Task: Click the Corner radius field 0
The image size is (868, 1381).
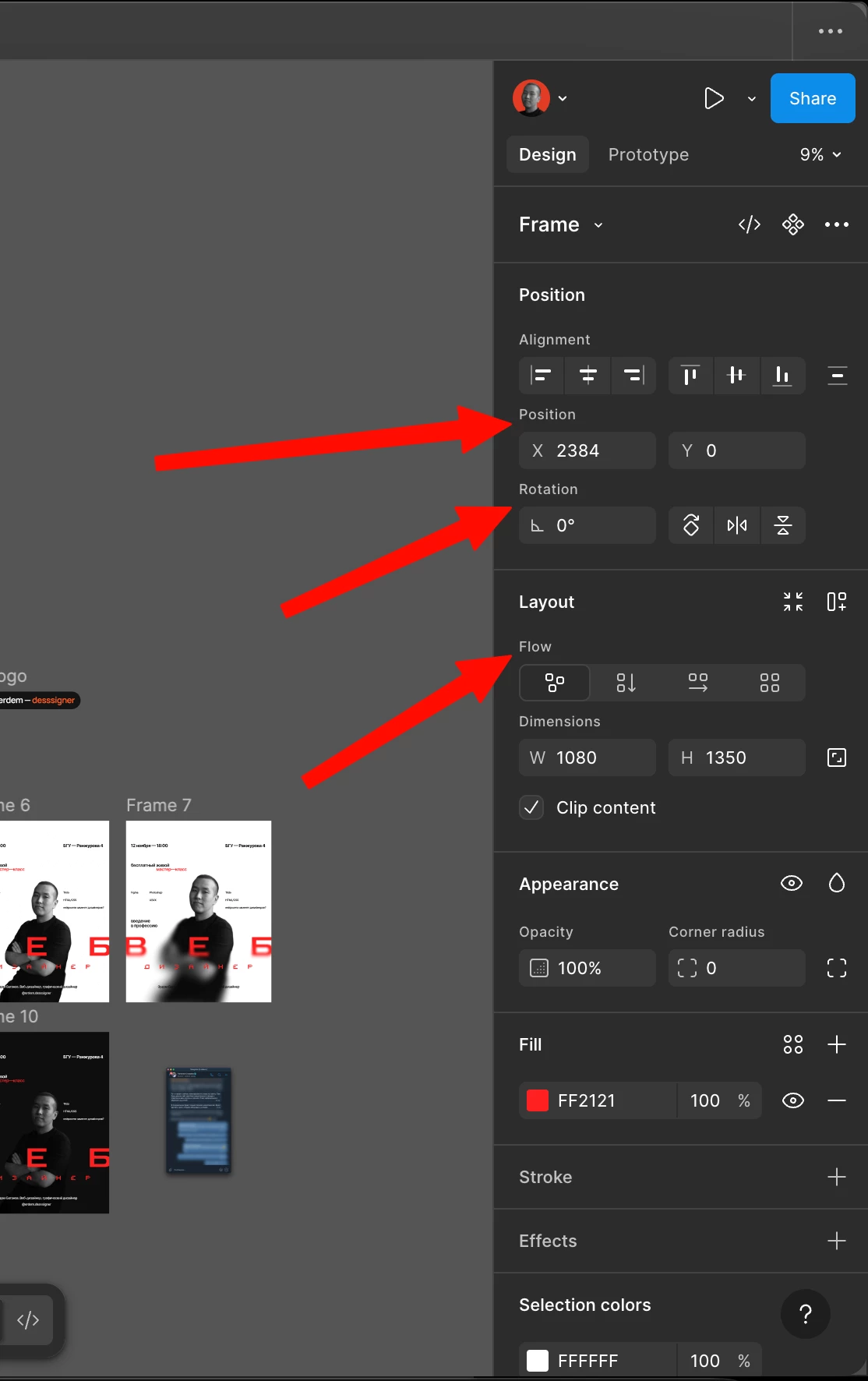Action: point(737,968)
